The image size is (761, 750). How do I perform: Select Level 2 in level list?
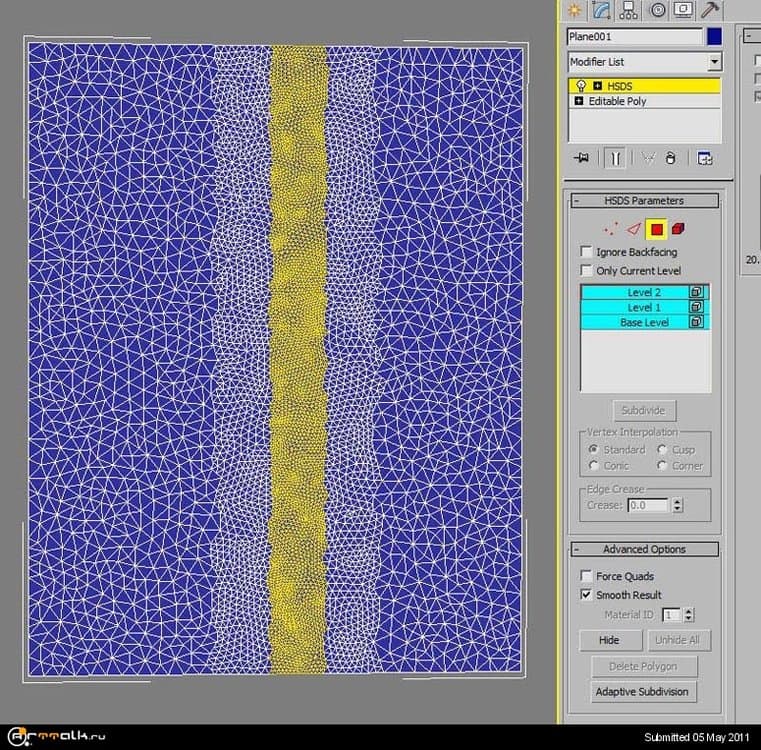pyautogui.click(x=645, y=292)
